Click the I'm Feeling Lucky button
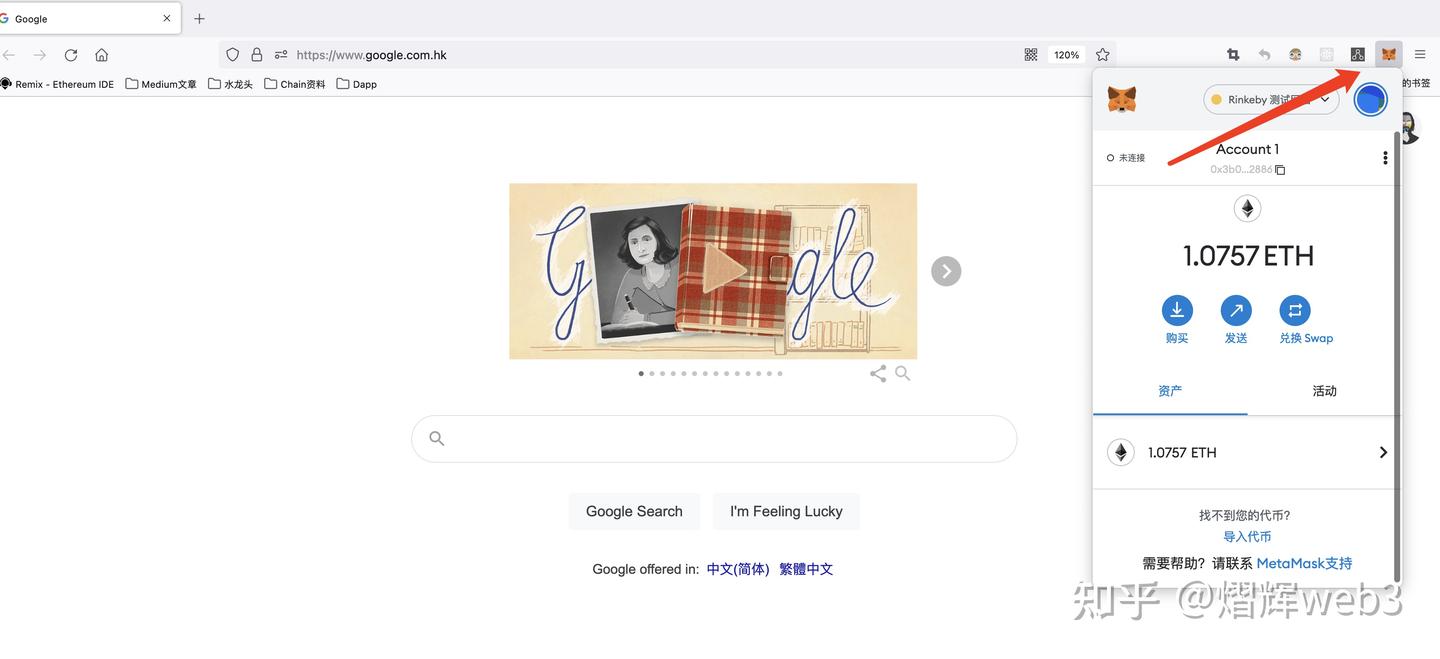 [786, 511]
